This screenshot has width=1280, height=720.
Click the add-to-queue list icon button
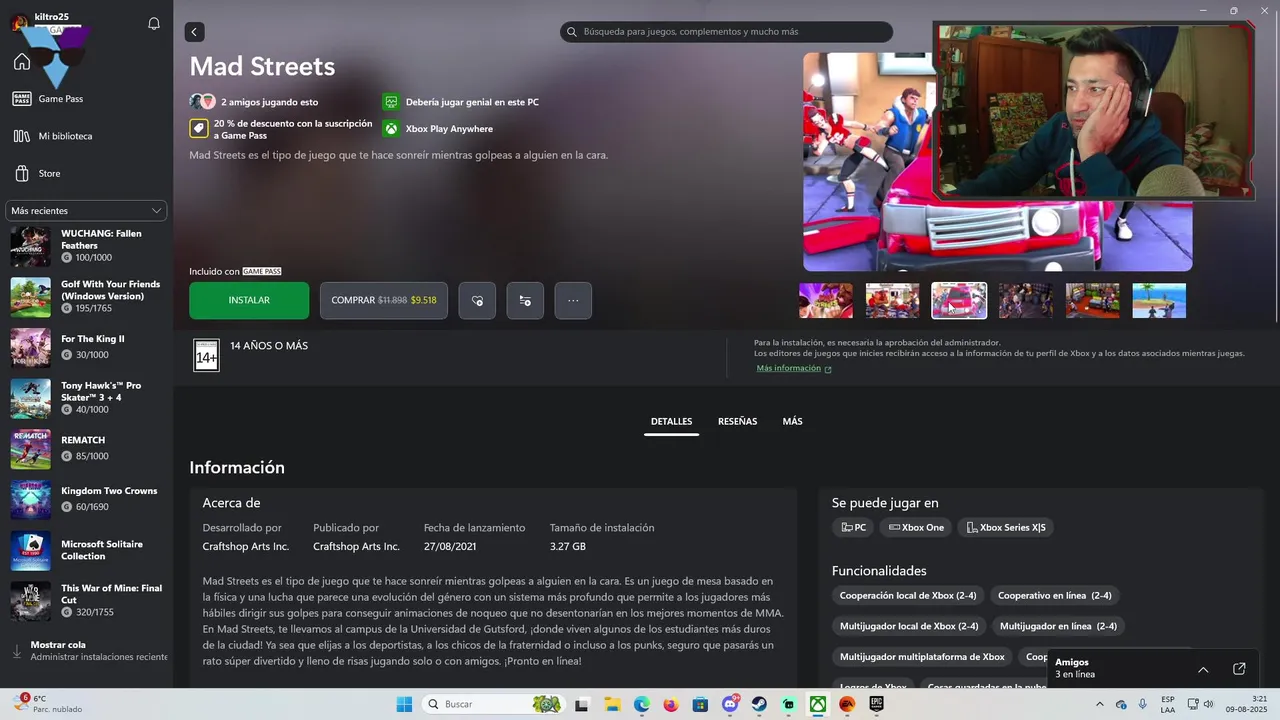pos(525,300)
